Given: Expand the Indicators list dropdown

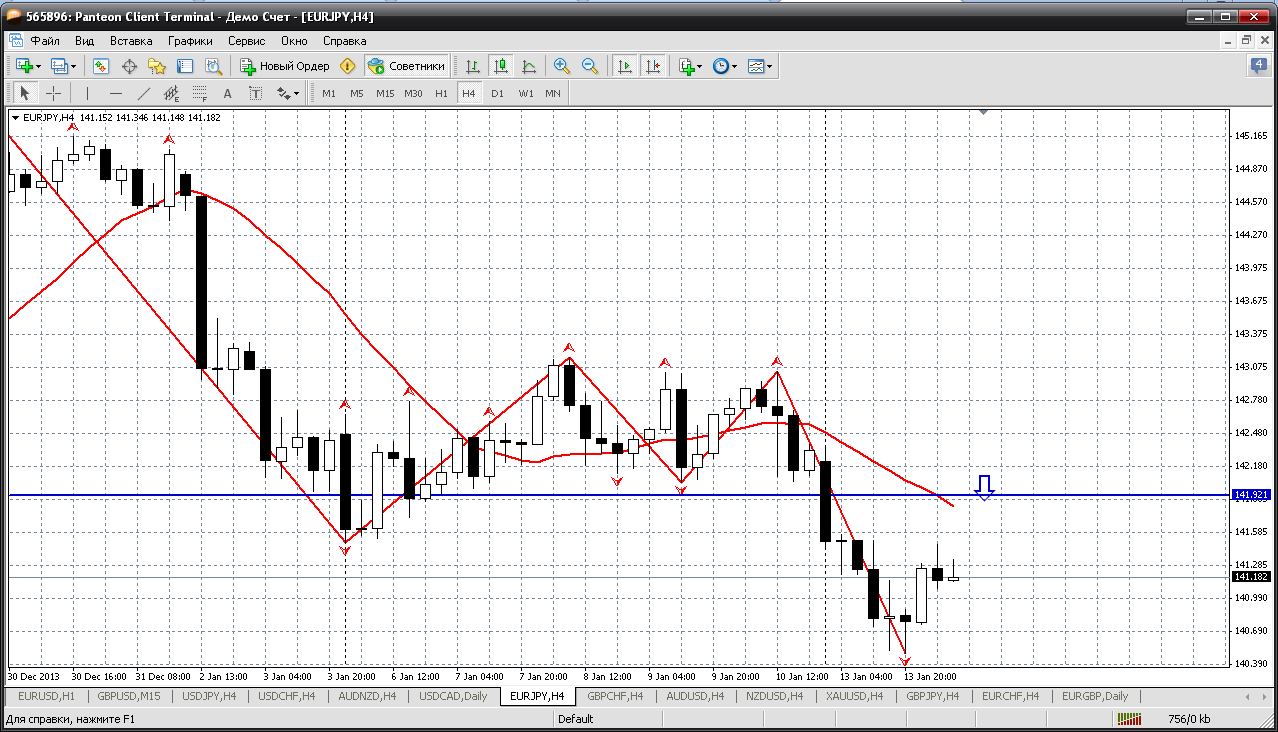Looking at the screenshot, I should tap(699, 67).
